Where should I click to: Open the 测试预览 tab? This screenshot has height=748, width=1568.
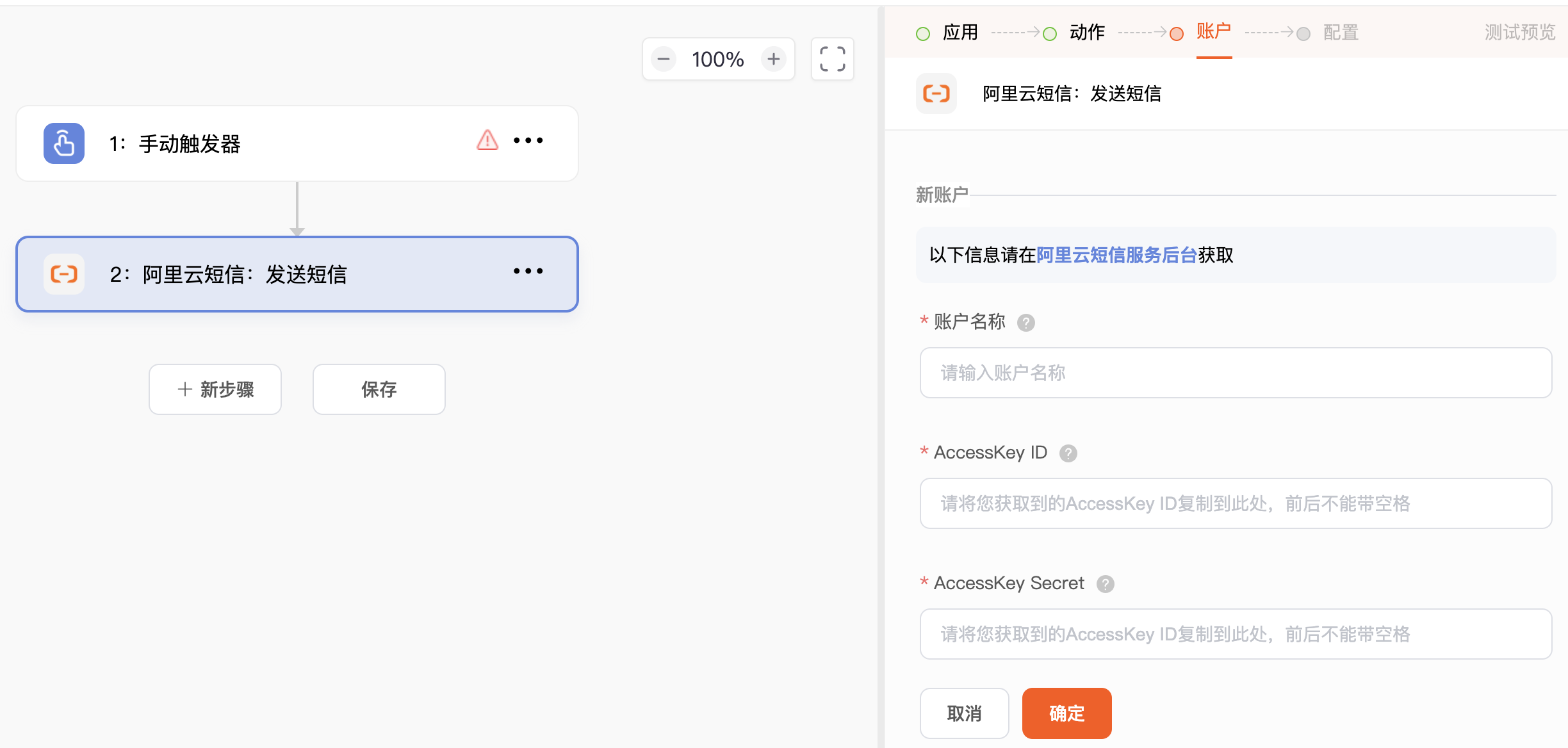click(x=1520, y=32)
